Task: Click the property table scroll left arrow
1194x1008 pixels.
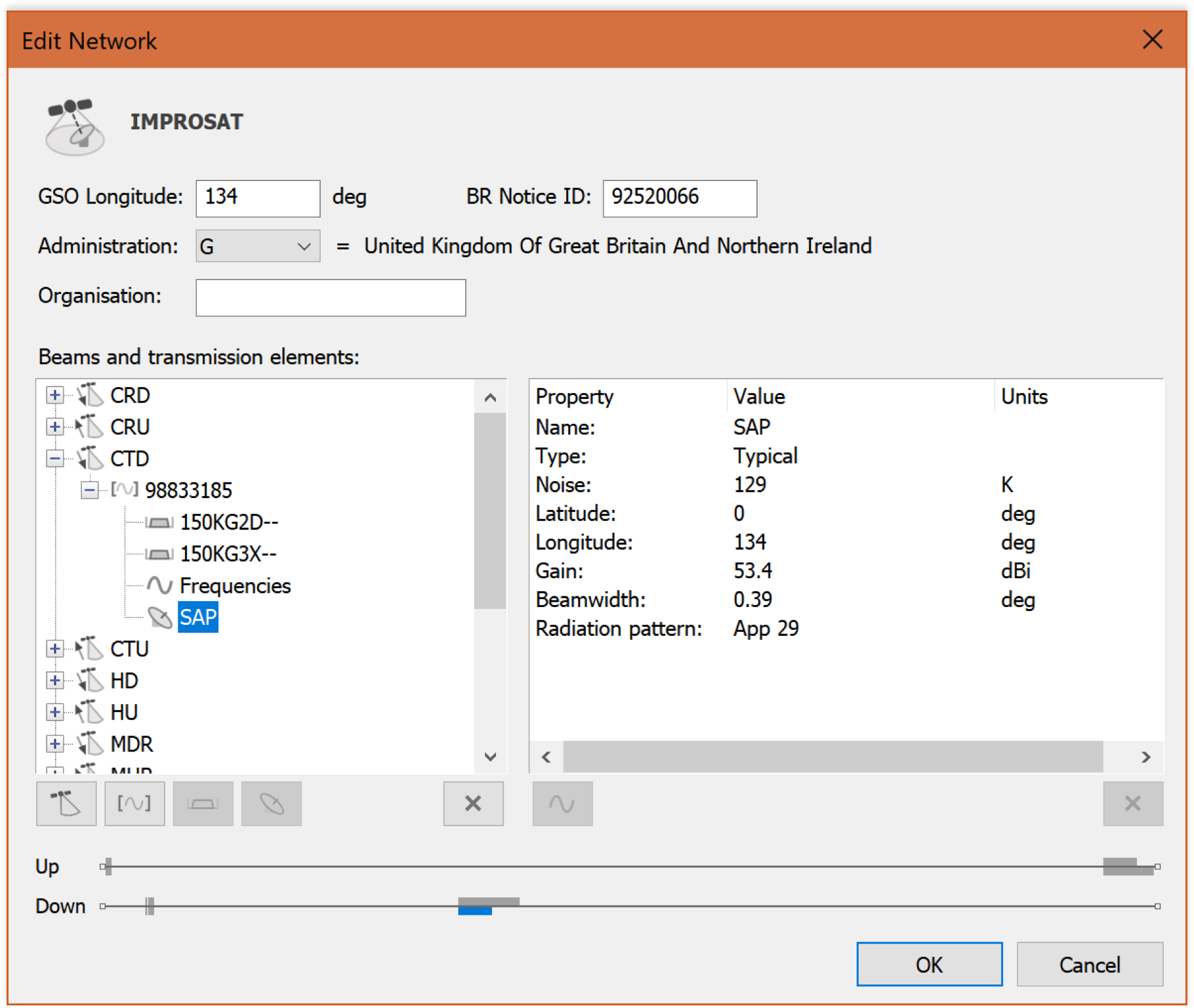Action: [x=546, y=757]
